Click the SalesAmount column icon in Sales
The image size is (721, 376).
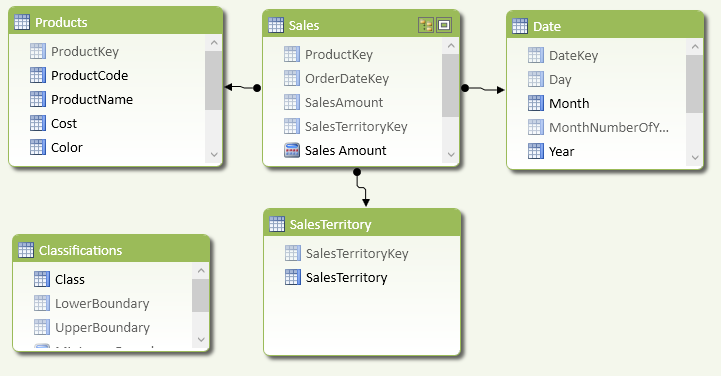[292, 102]
